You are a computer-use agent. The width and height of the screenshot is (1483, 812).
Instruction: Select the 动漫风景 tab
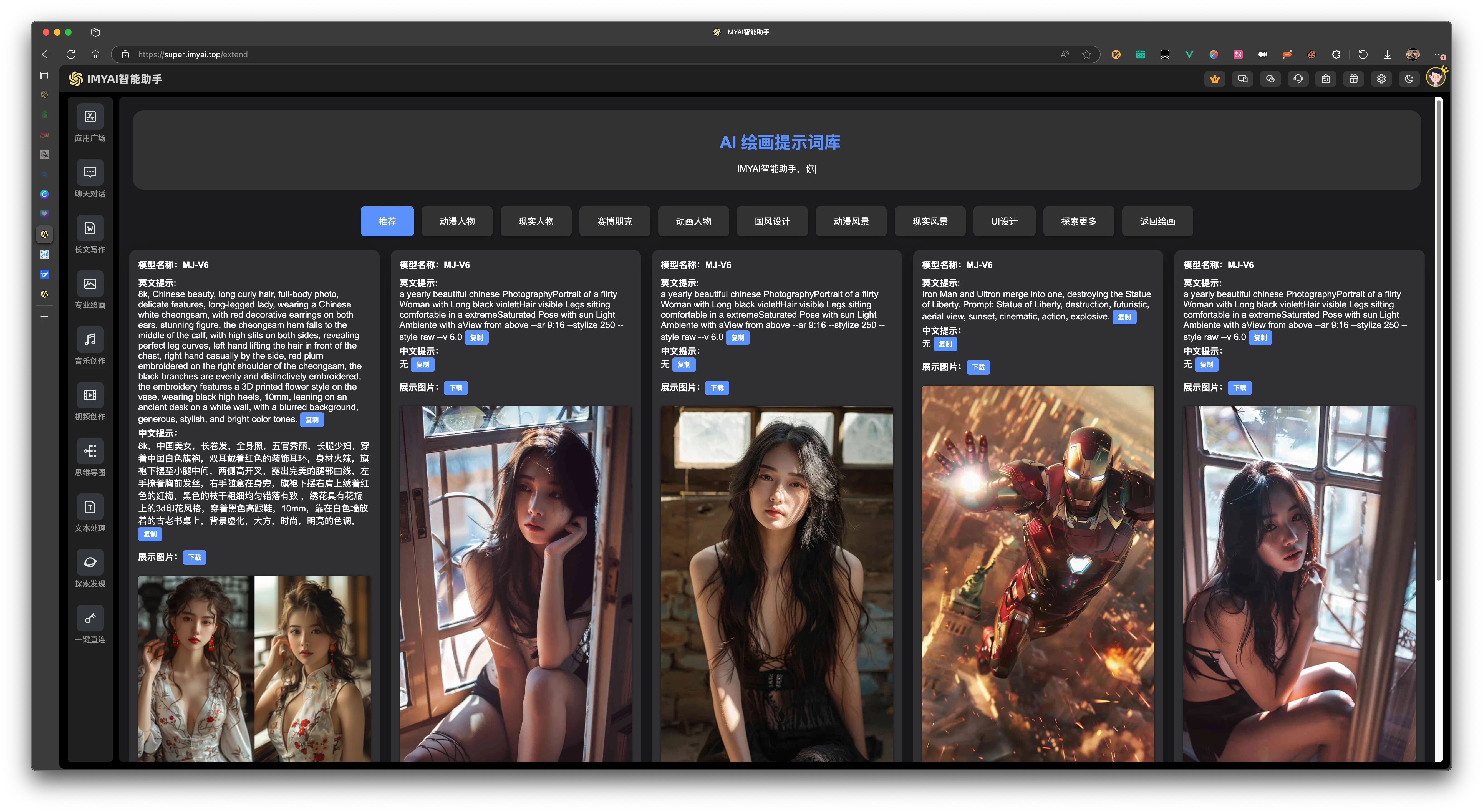click(x=851, y=221)
